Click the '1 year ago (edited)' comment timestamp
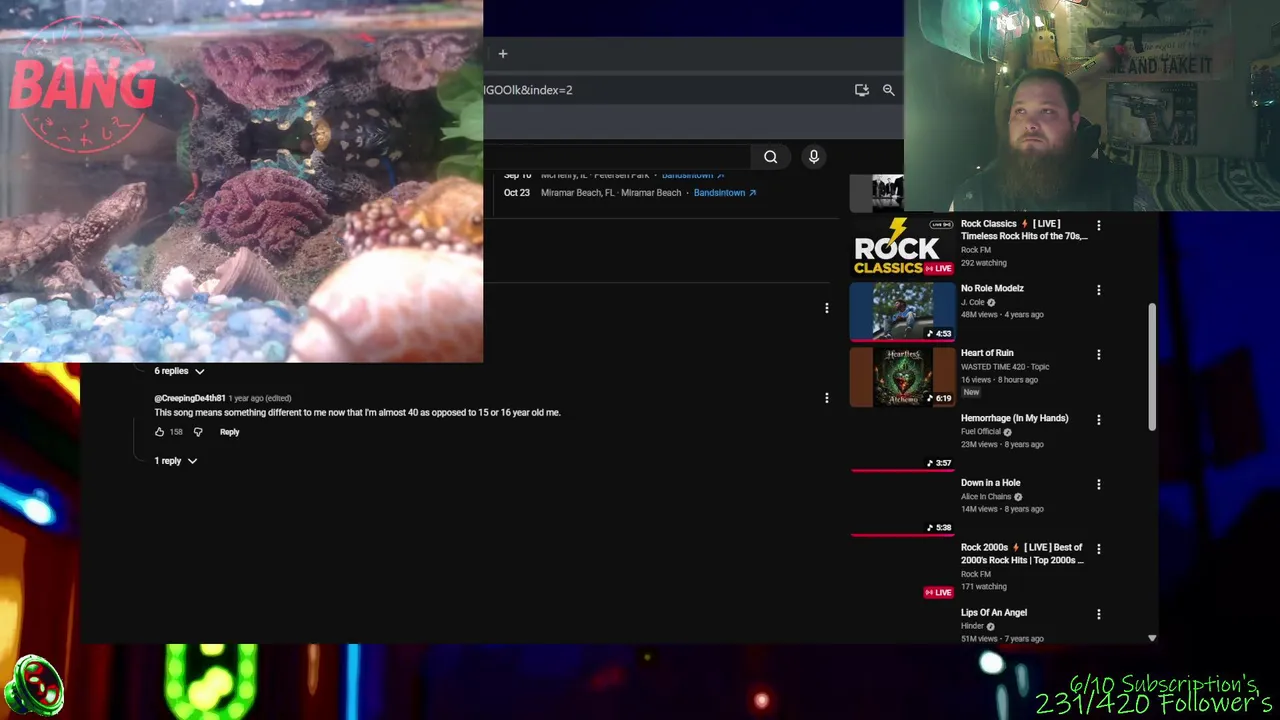Image resolution: width=1280 pixels, height=720 pixels. point(260,398)
